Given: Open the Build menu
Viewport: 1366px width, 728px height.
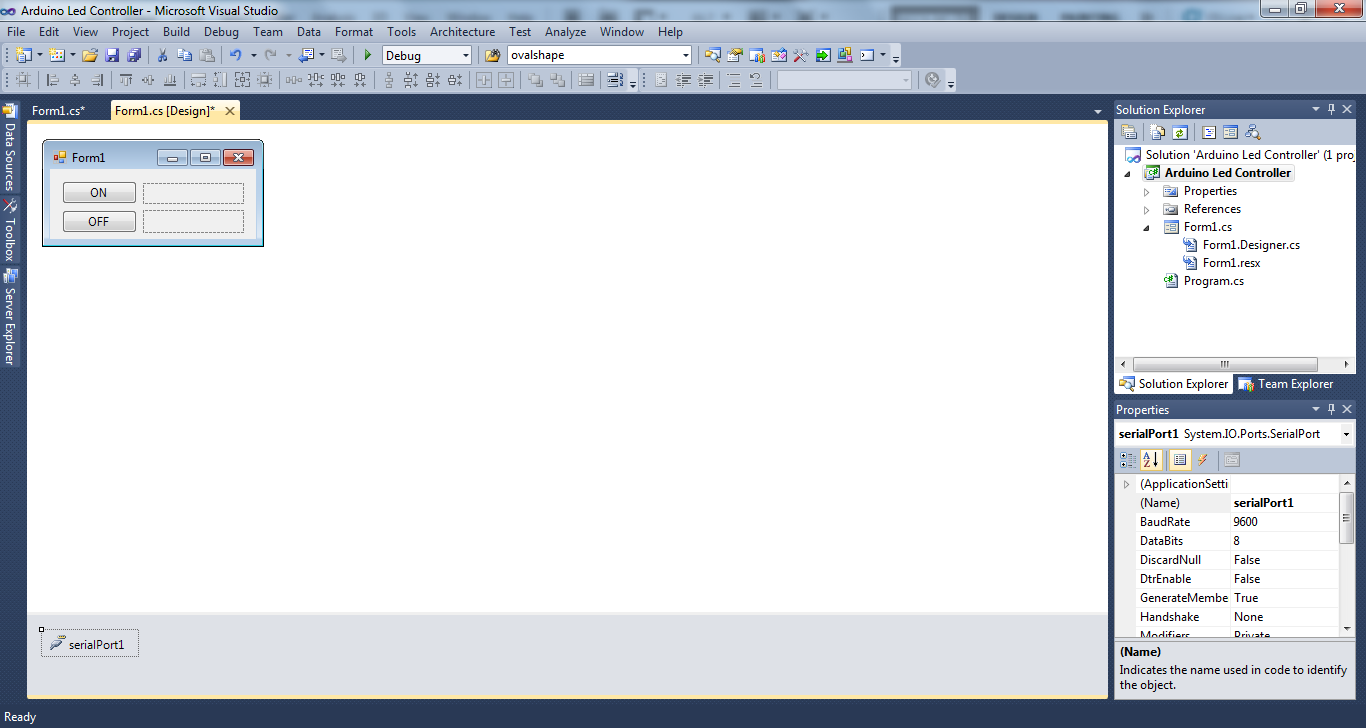Looking at the screenshot, I should (176, 32).
